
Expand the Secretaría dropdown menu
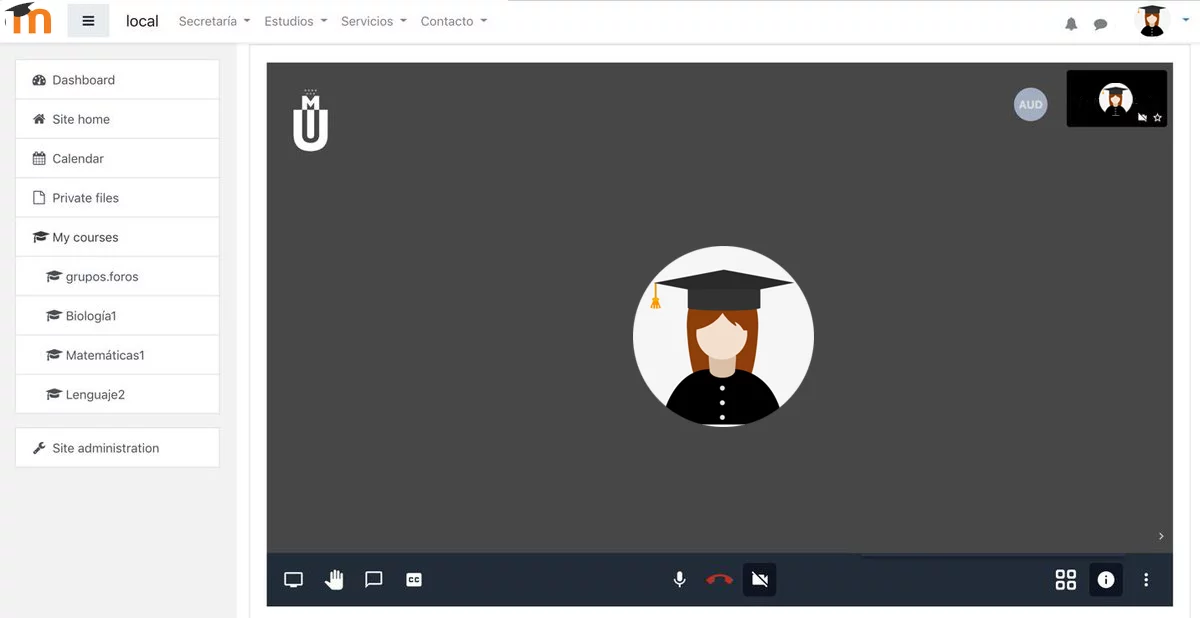(x=214, y=21)
